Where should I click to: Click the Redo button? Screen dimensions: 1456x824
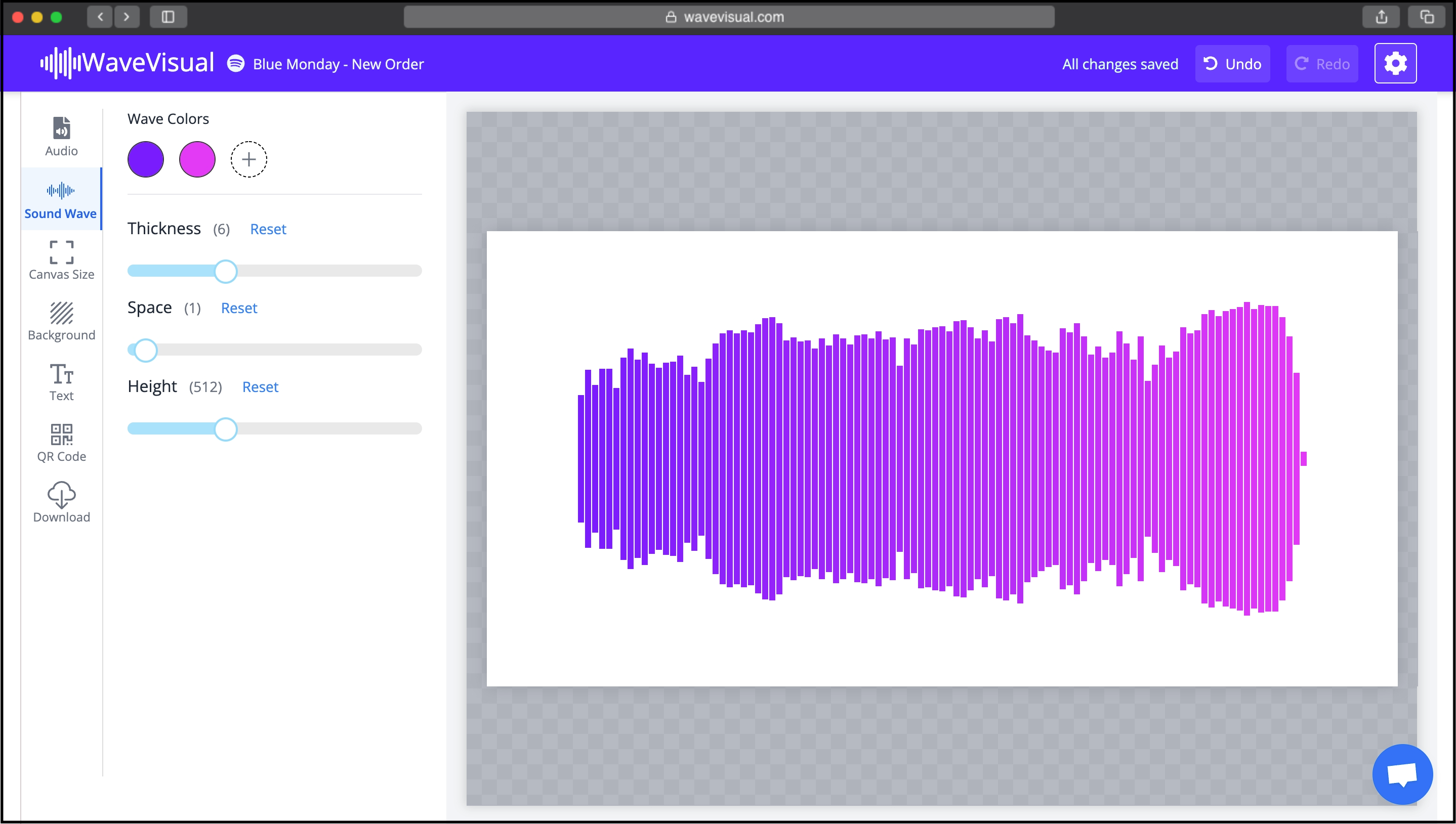(1322, 63)
